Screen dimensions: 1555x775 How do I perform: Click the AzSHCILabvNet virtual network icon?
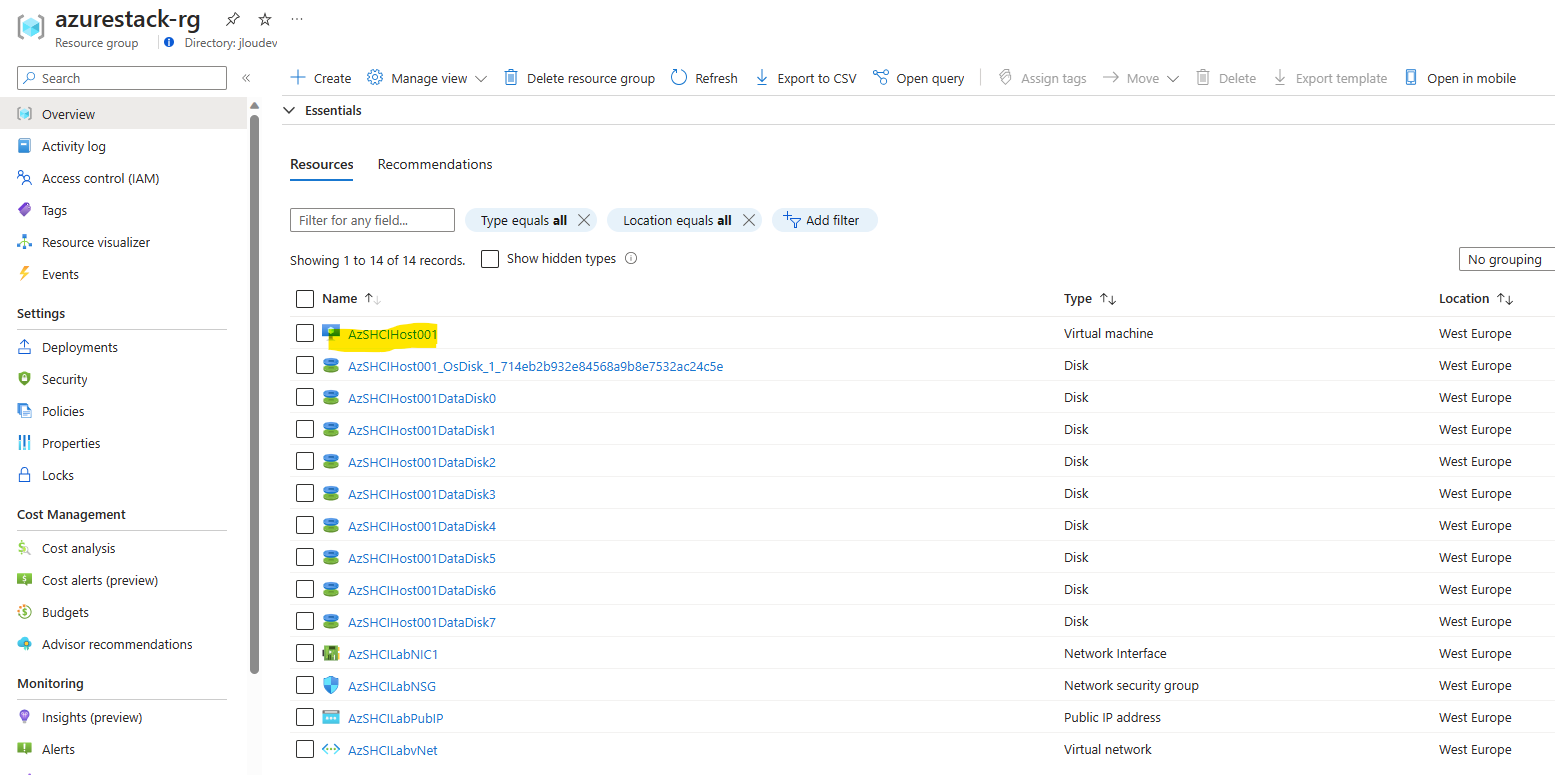[x=331, y=749]
